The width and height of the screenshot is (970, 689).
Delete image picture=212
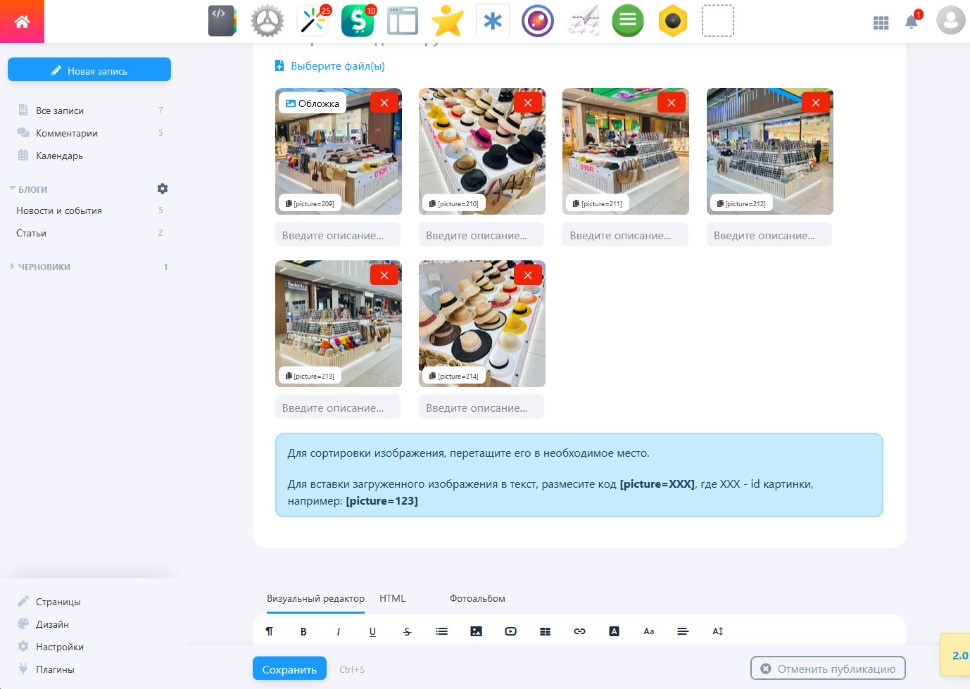click(815, 103)
